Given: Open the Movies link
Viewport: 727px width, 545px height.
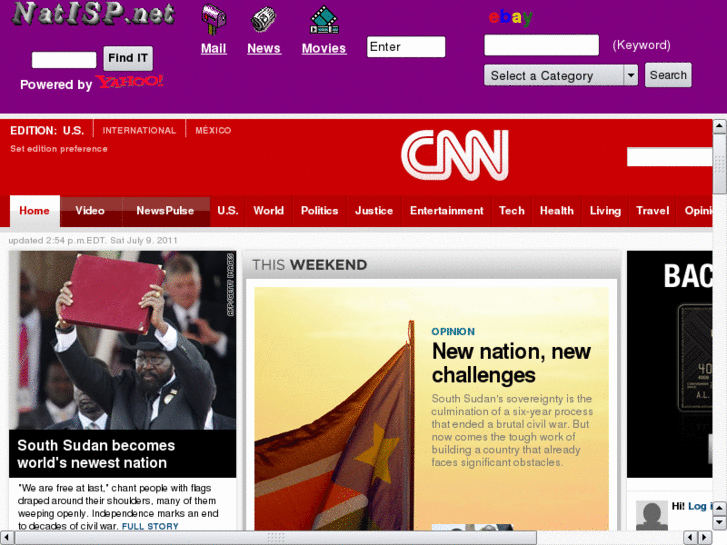Looking at the screenshot, I should [x=324, y=48].
